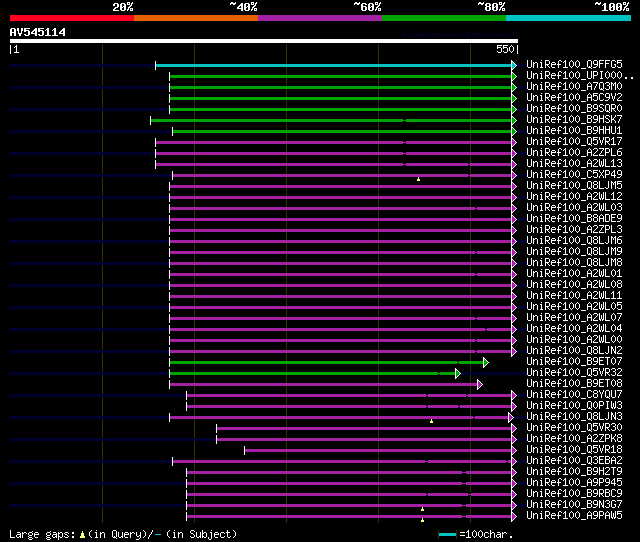
Task: Click the cyan arrowhead ending the Q9FFG5 row
Action: tap(514, 65)
